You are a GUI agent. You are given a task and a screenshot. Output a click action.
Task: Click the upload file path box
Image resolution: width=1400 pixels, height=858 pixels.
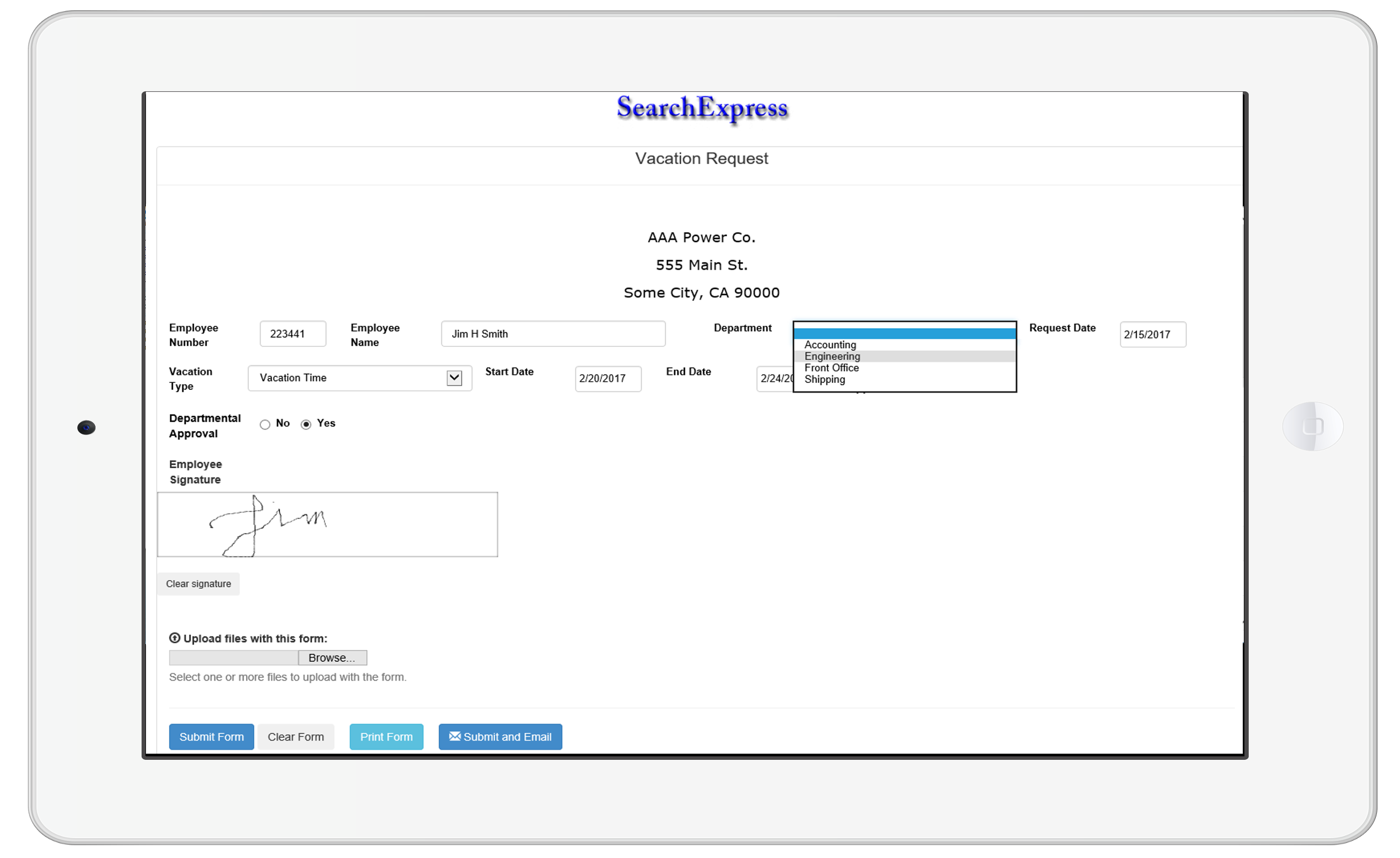pos(233,657)
